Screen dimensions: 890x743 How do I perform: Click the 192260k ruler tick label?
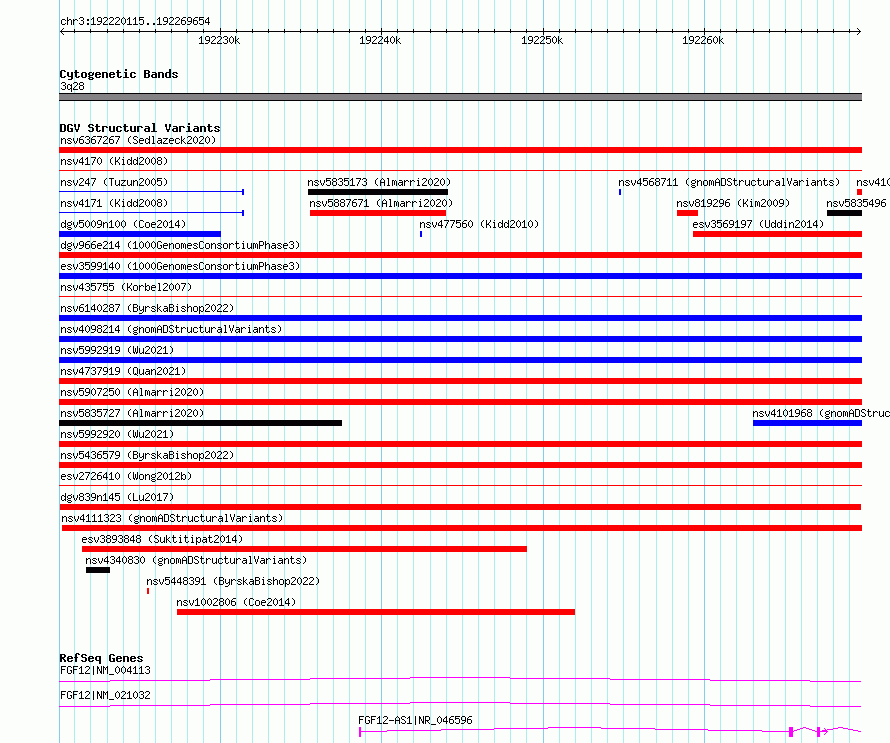[x=703, y=40]
